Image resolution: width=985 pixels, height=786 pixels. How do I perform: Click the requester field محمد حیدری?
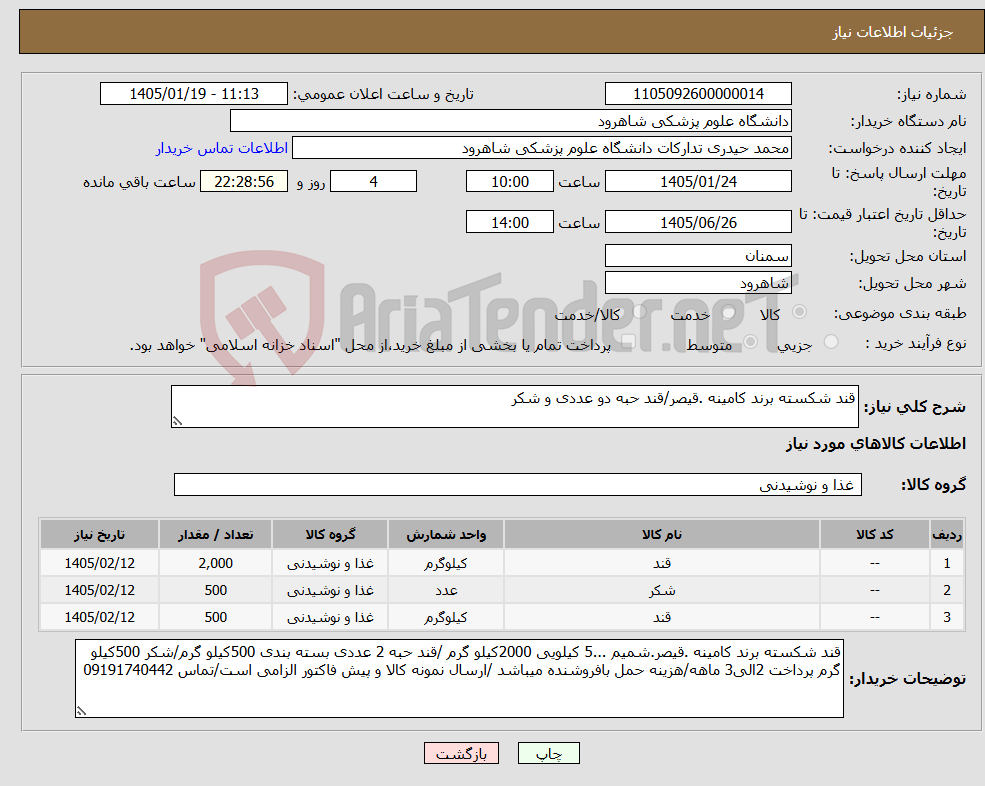pyautogui.click(x=541, y=148)
